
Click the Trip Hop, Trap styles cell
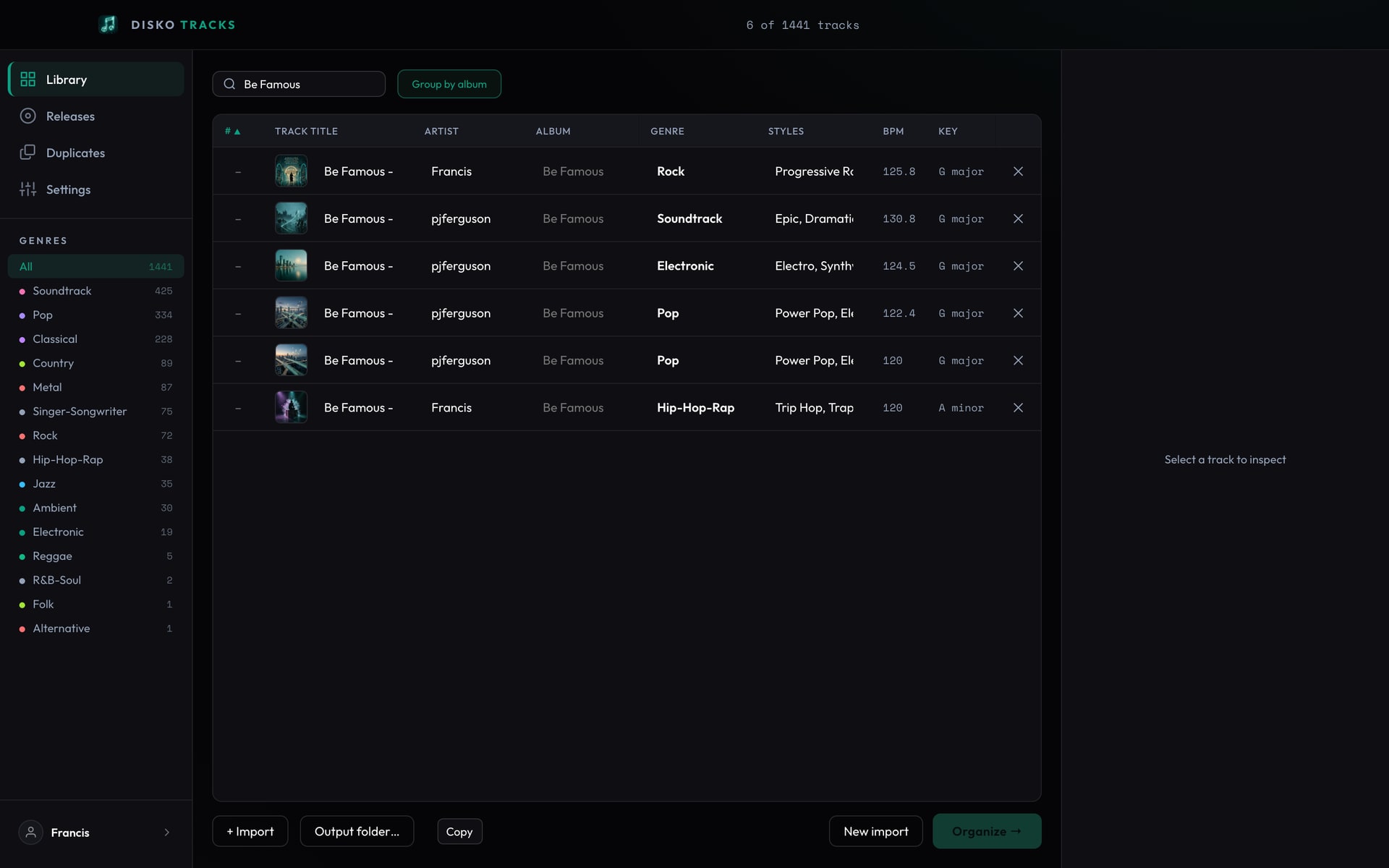coord(814,407)
